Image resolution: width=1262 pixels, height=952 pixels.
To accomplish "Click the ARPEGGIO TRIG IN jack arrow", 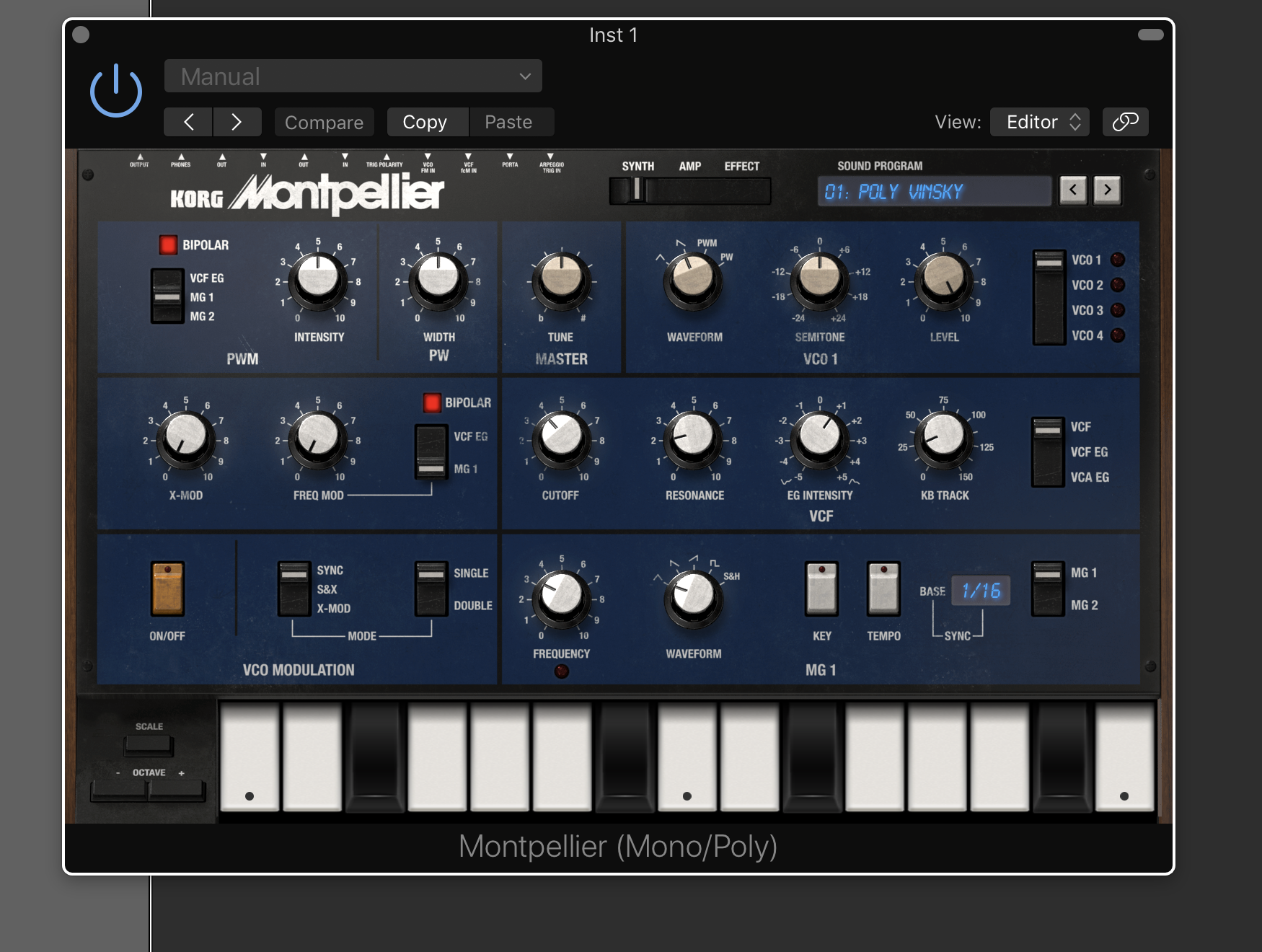I will 551,157.
